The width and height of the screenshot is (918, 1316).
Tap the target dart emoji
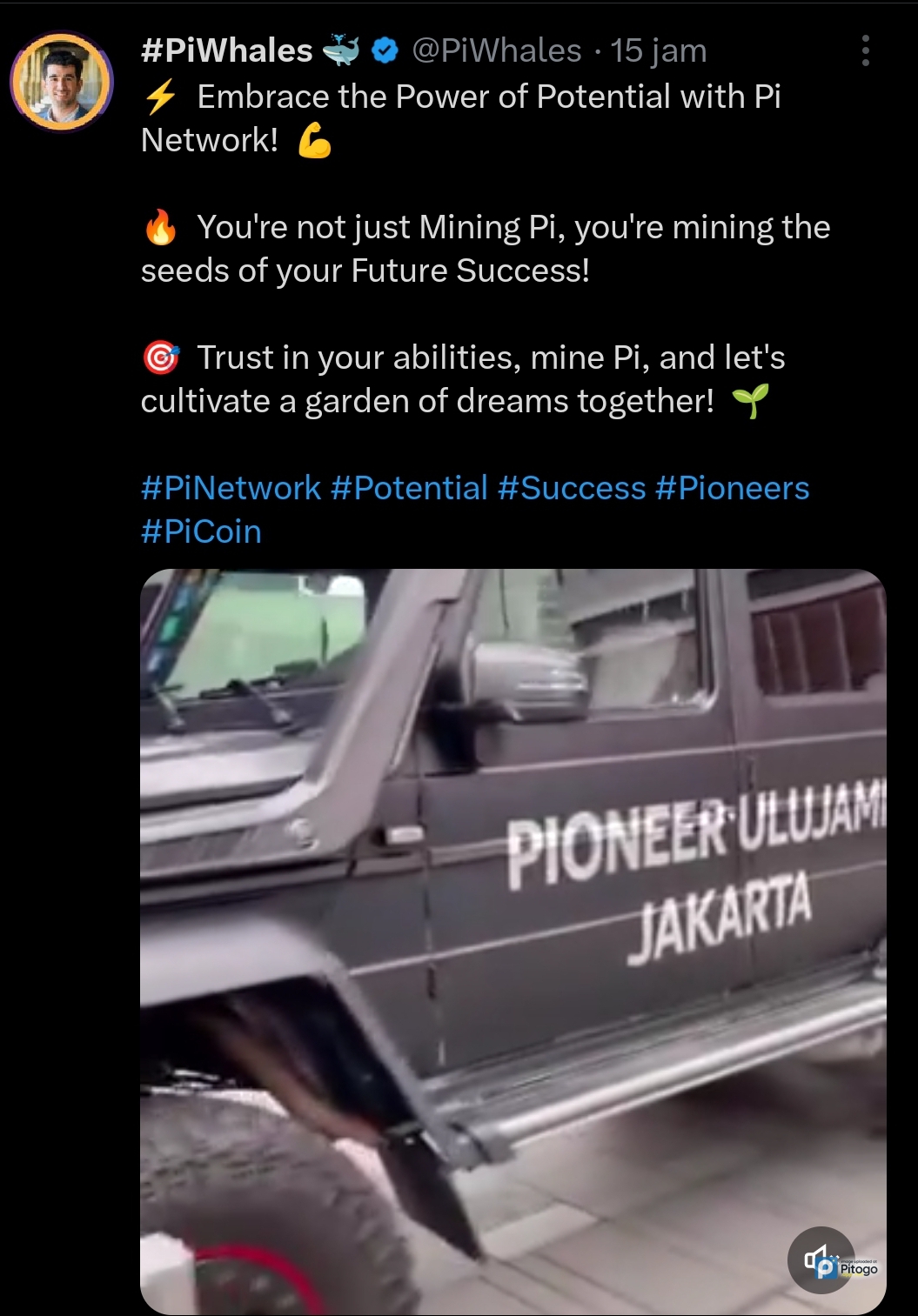161,357
